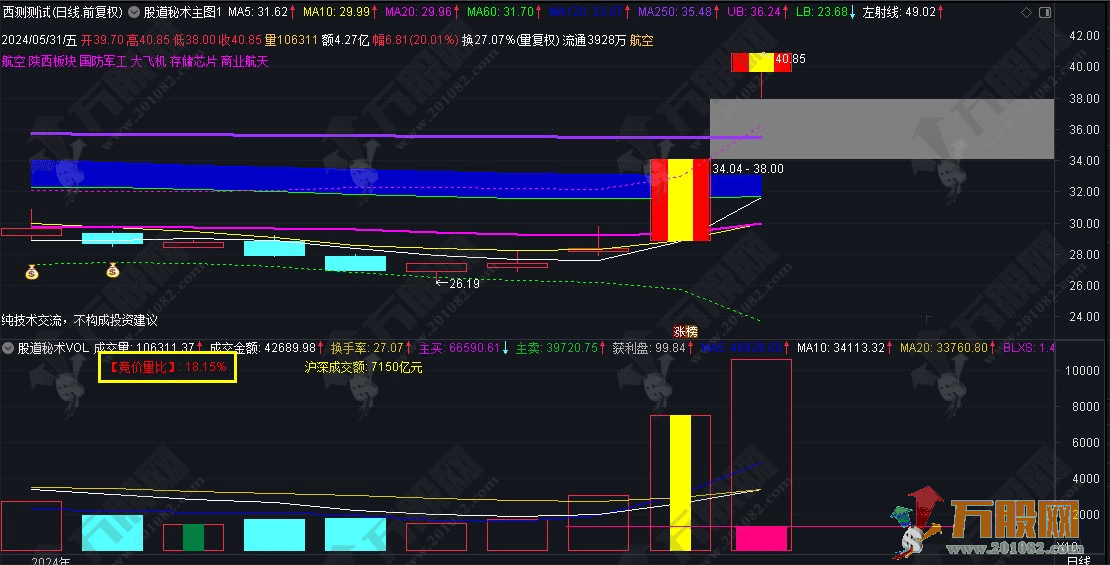Open the 商业航天 concept tag
The height and width of the screenshot is (565, 1110).
pos(245,62)
